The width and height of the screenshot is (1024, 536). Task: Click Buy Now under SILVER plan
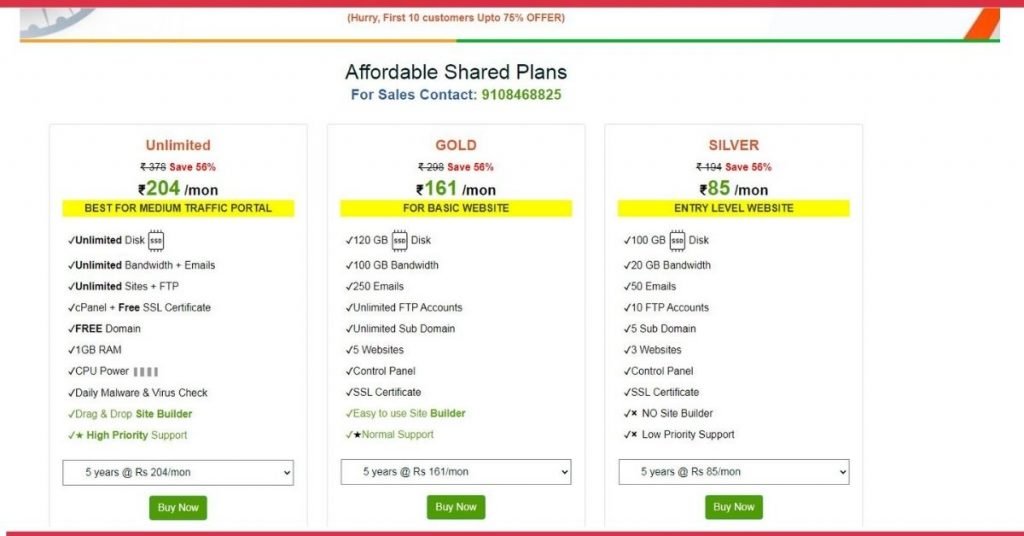pos(734,507)
